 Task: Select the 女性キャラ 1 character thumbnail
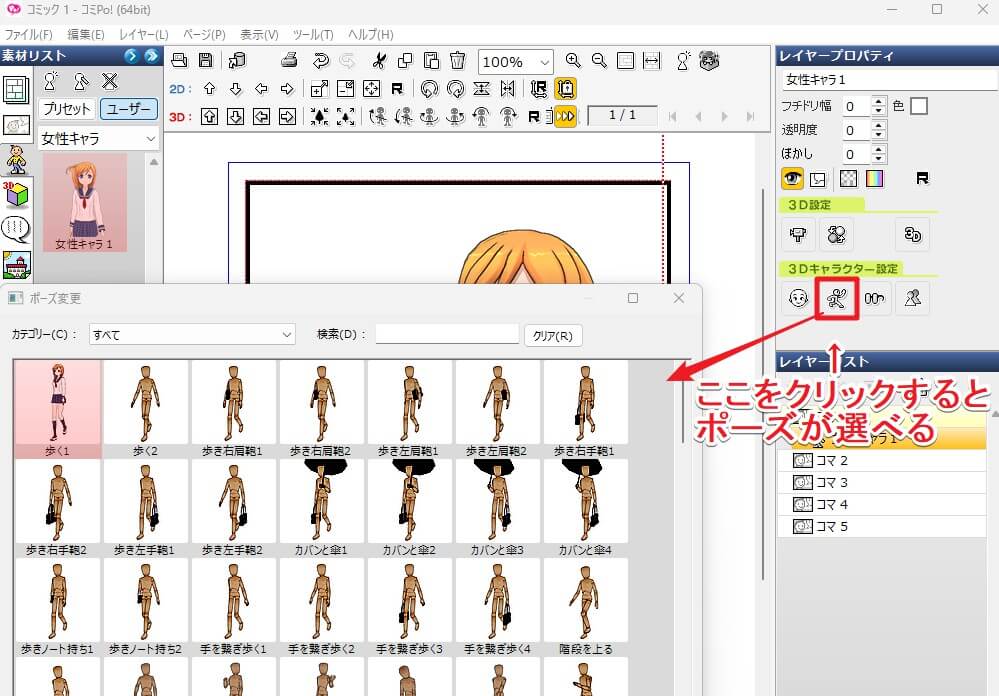pyautogui.click(x=85, y=203)
